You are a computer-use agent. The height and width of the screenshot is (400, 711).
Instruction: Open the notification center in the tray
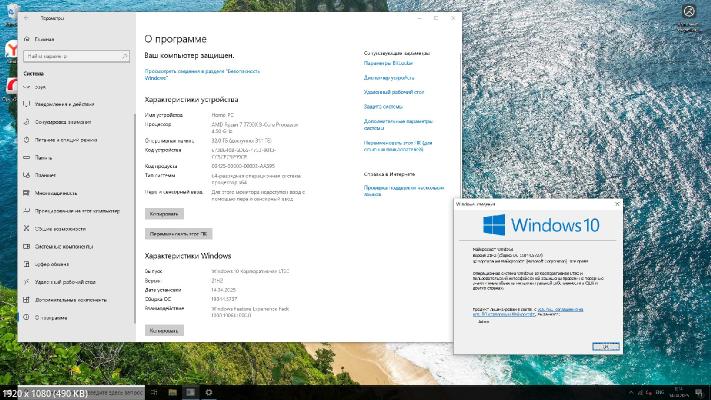tap(699, 393)
